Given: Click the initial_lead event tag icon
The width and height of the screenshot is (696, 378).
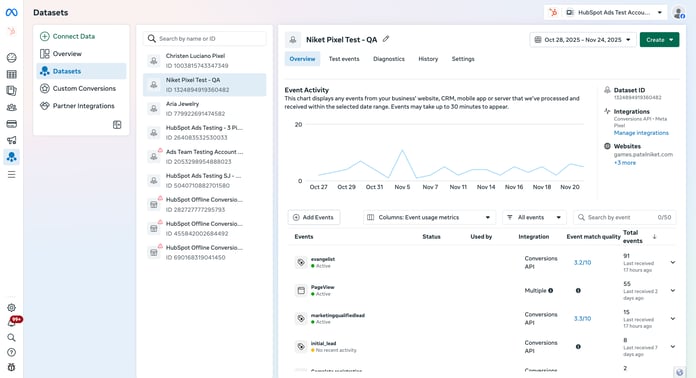Looking at the screenshot, I should [301, 346].
